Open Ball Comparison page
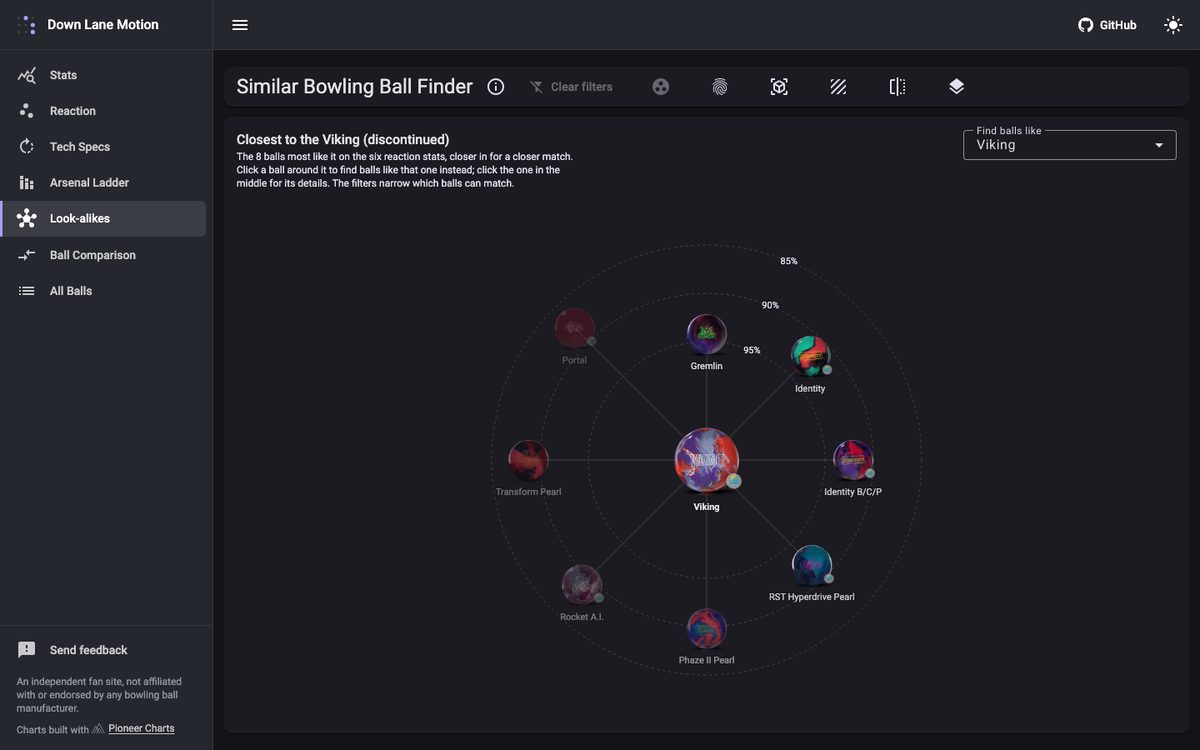 pyautogui.click(x=103, y=255)
